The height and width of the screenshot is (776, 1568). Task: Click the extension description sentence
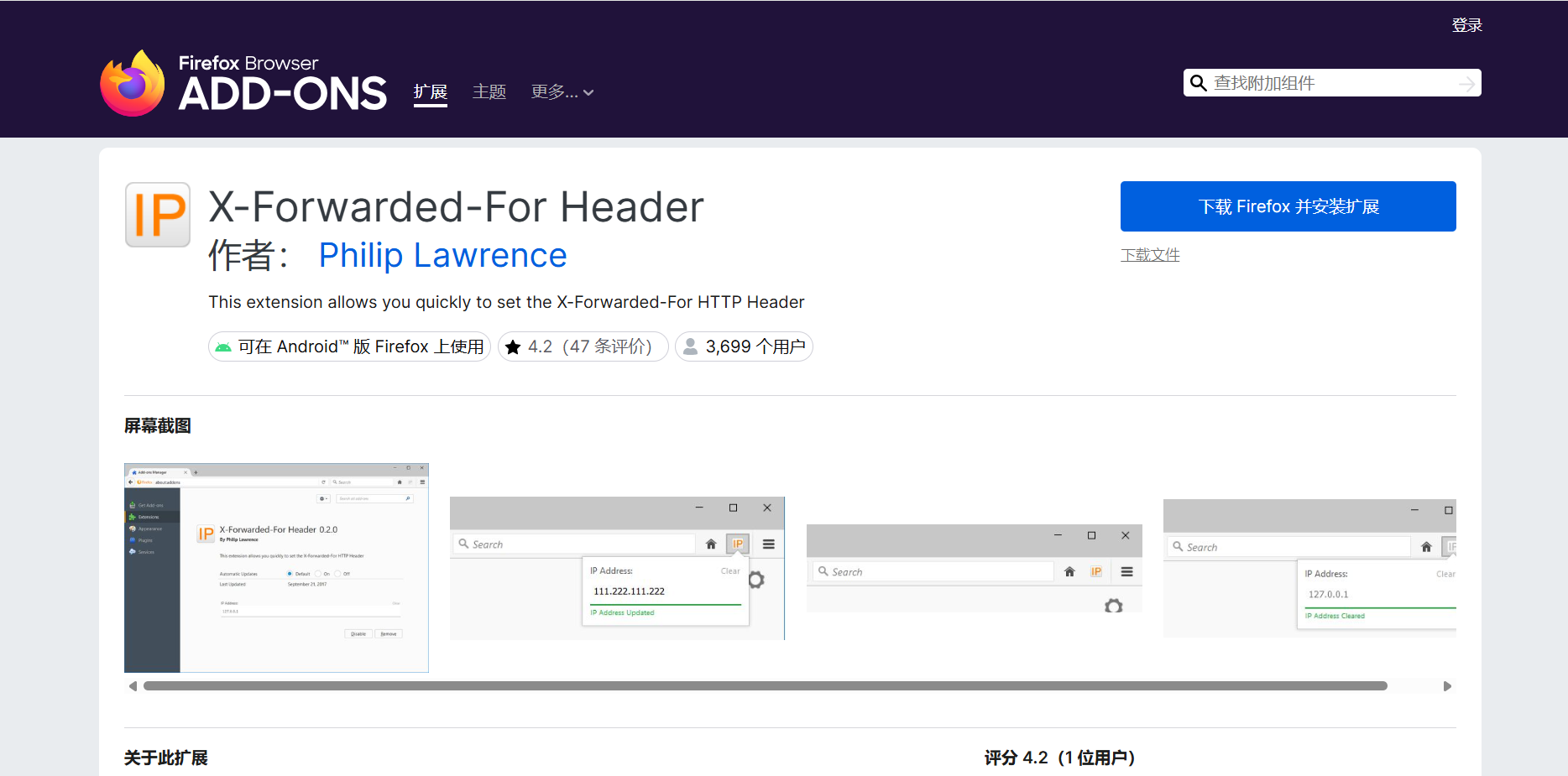point(506,302)
